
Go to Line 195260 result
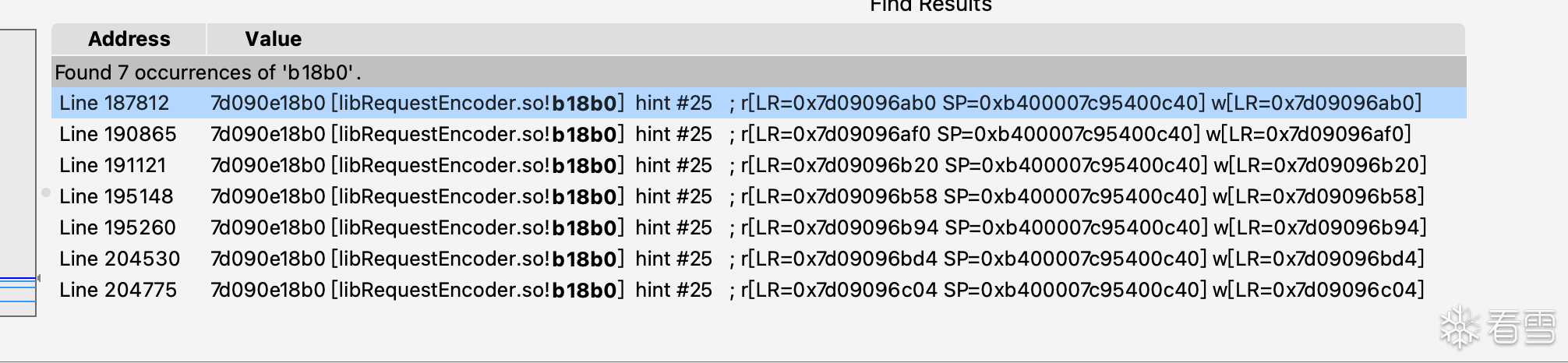point(117,227)
